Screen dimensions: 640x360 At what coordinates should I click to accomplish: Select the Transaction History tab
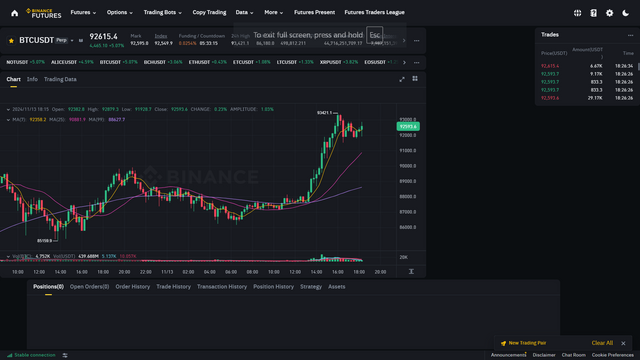click(x=222, y=287)
